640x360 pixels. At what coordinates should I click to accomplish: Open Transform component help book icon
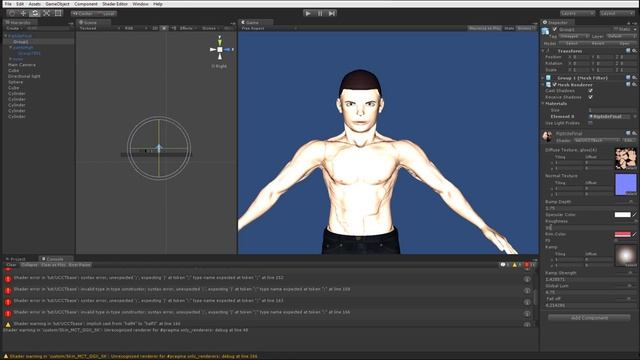[x=628, y=51]
